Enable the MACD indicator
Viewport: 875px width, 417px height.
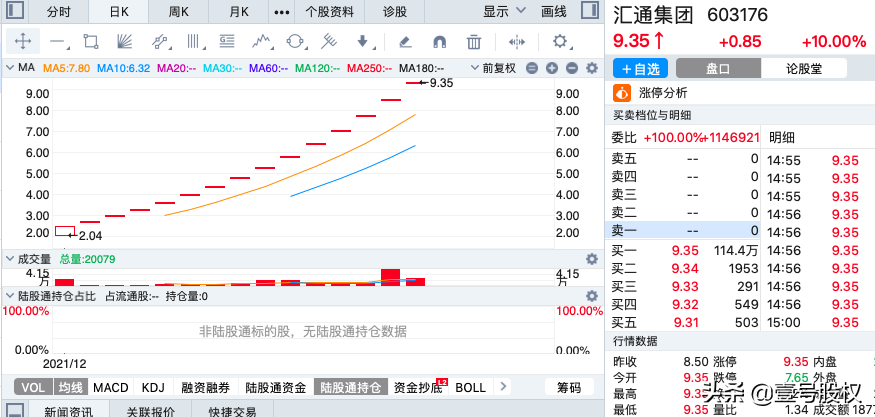(x=110, y=387)
